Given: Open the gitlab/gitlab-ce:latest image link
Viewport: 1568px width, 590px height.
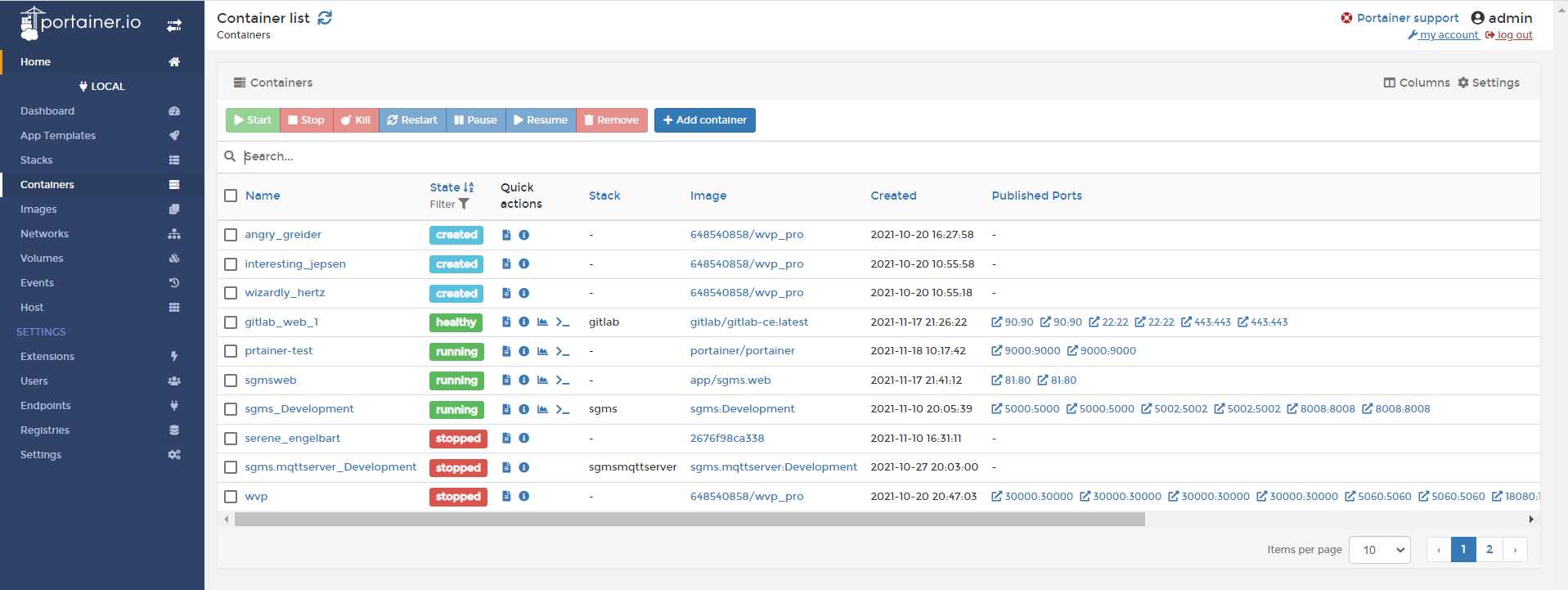Looking at the screenshot, I should (x=749, y=322).
